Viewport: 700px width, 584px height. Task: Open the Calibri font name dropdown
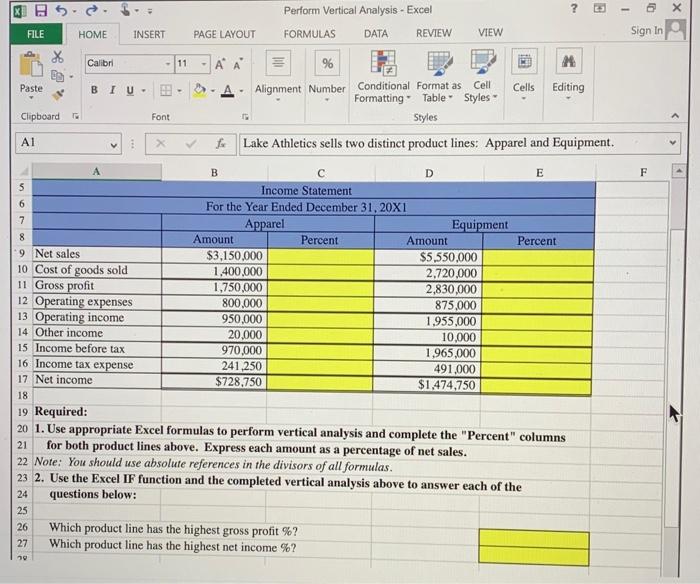[167, 64]
